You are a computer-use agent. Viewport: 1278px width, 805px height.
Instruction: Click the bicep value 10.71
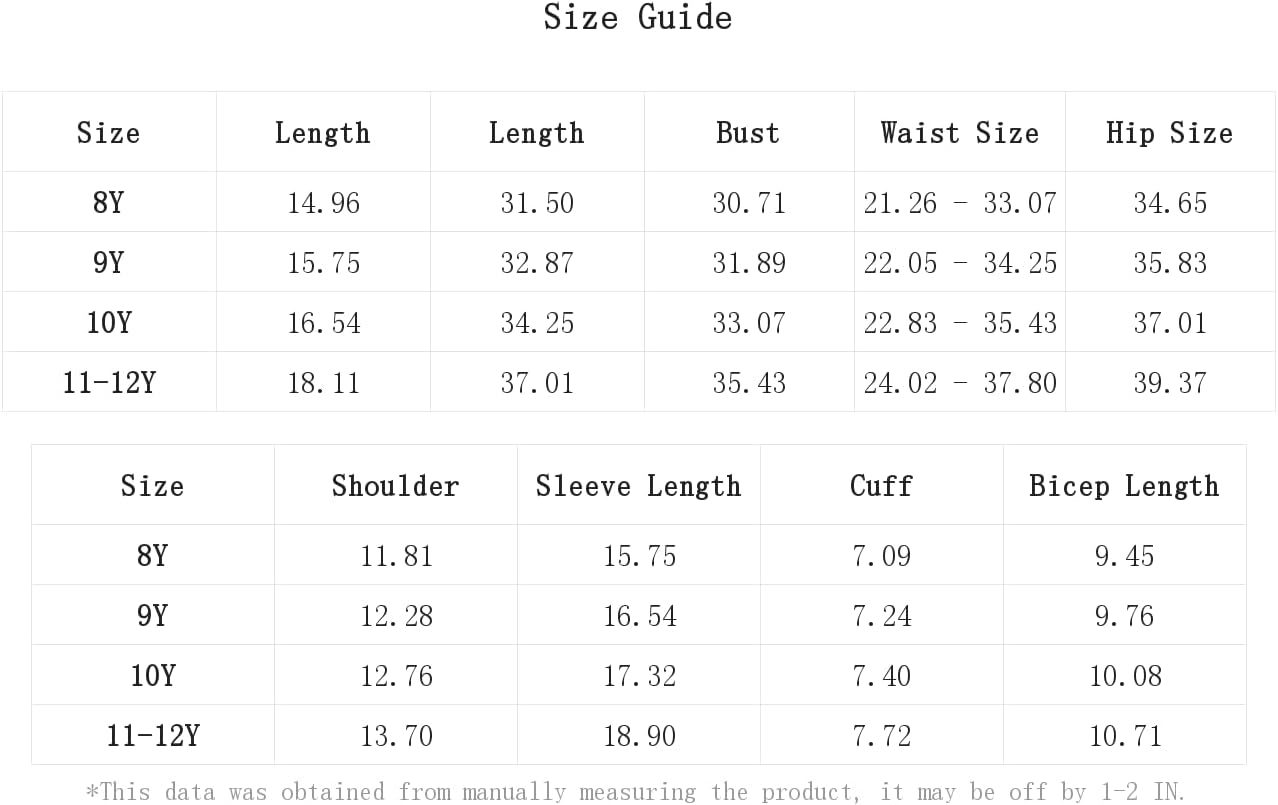(x=1126, y=736)
